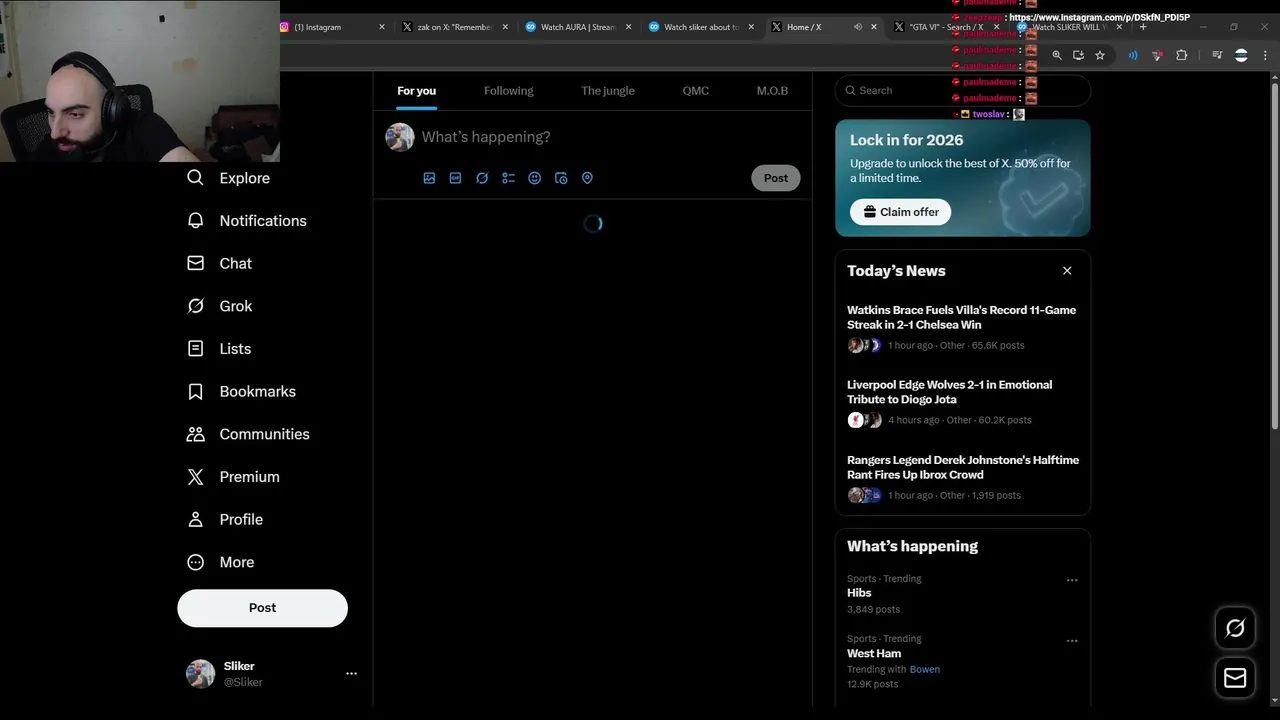Switch to The jungle tab
The width and height of the screenshot is (1280, 720).
608,91
